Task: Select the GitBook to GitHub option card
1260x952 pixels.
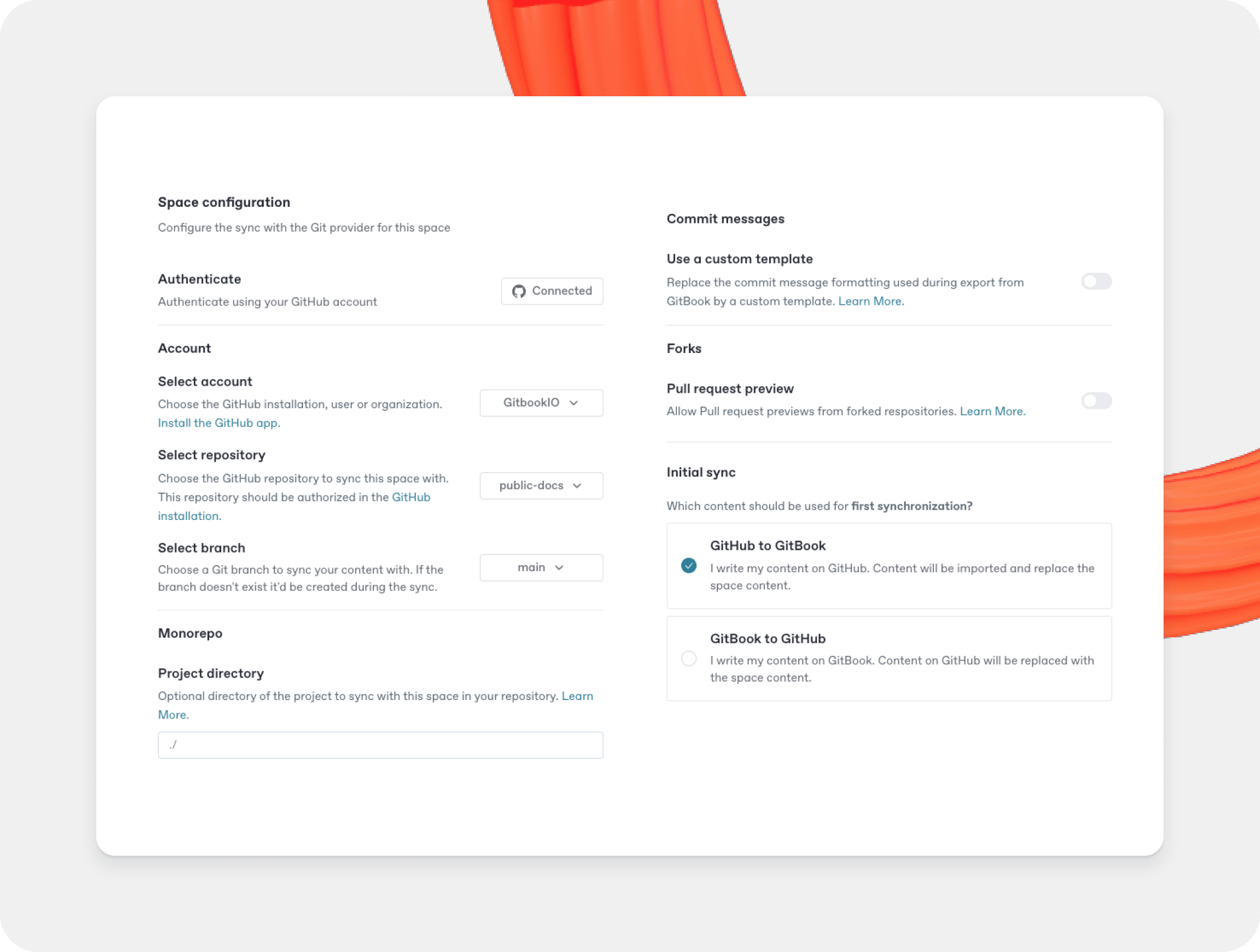Action: pos(889,658)
